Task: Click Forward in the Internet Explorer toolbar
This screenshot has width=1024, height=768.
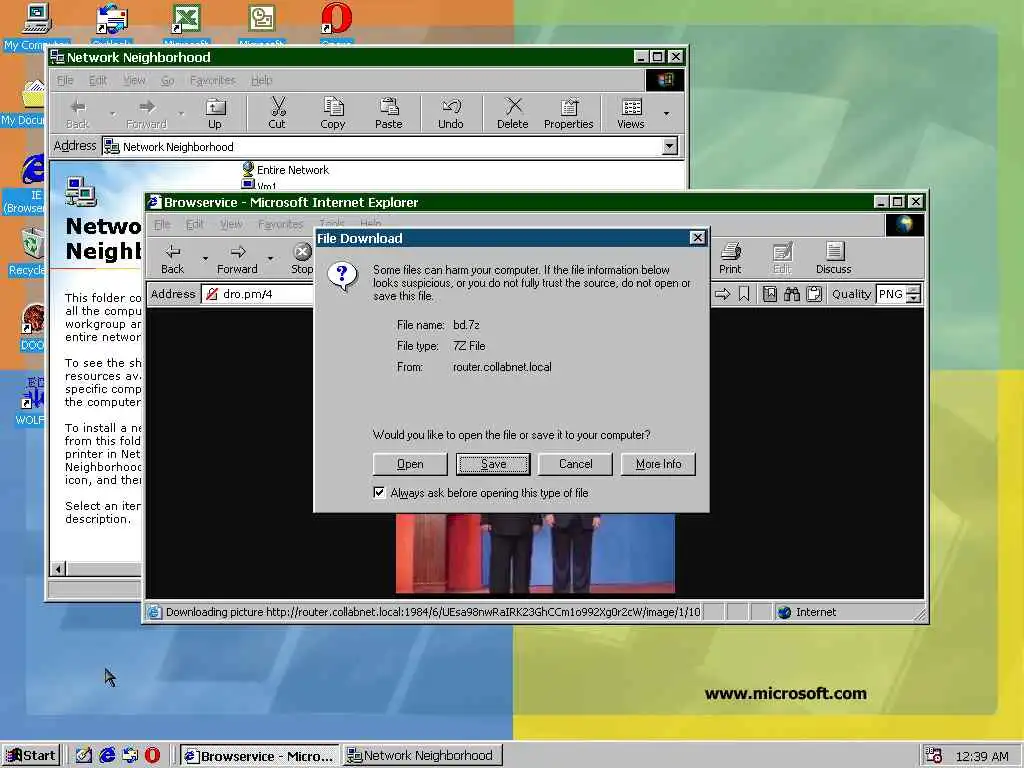Action: coord(237,259)
